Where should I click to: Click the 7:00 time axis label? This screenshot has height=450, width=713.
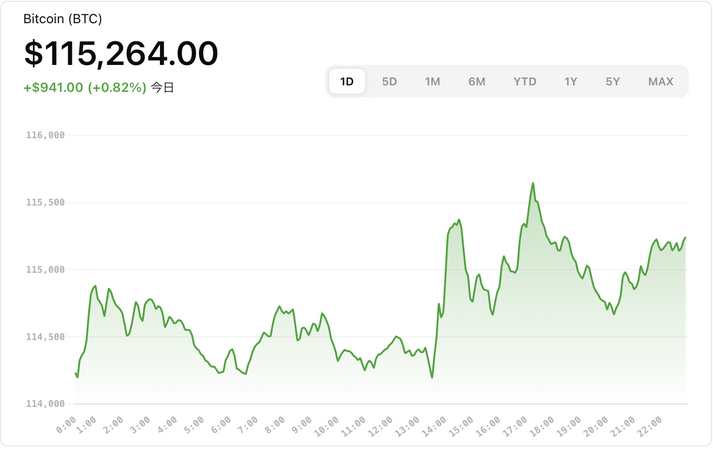(248, 425)
